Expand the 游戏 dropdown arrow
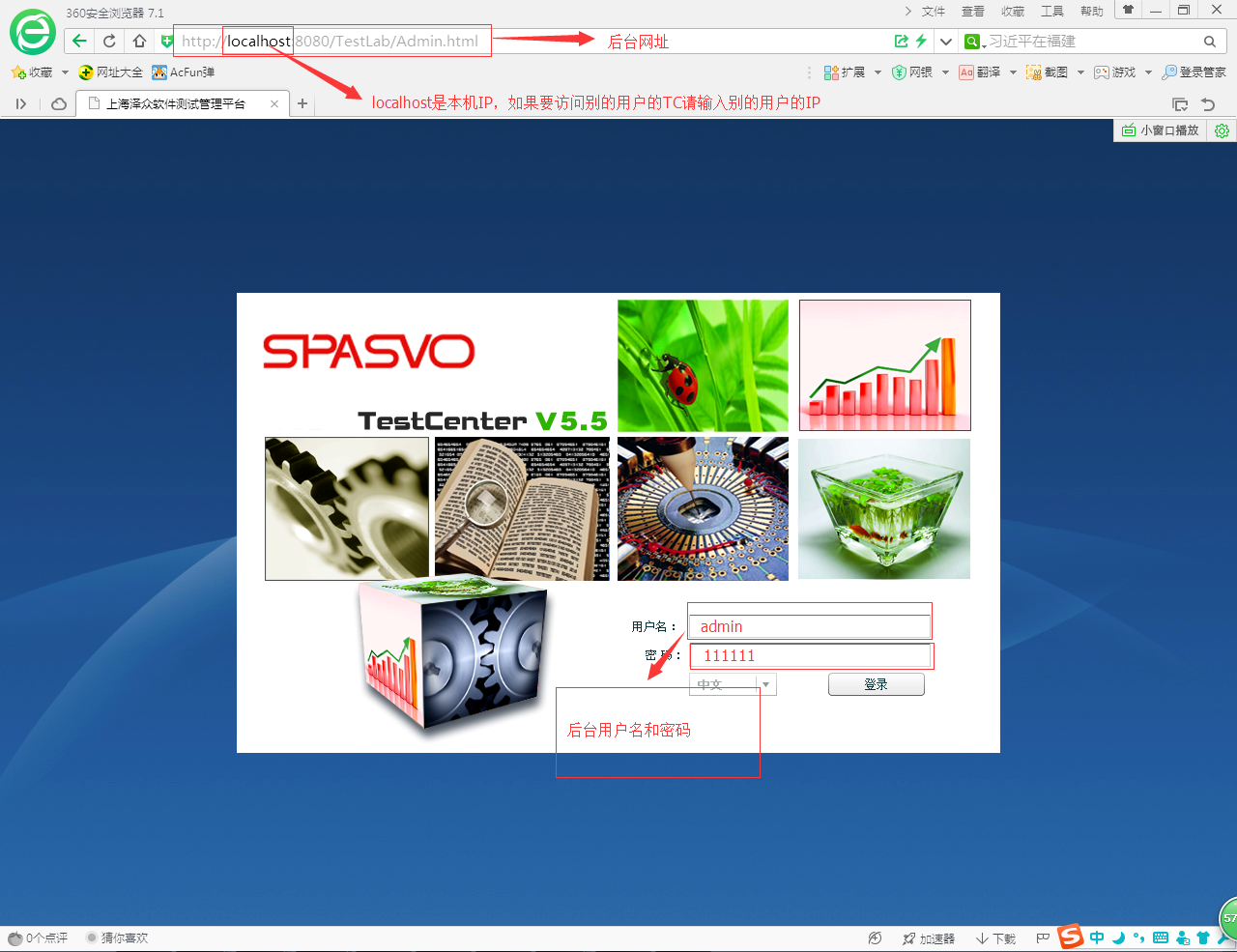Image resolution: width=1237 pixels, height=952 pixels. click(1148, 72)
